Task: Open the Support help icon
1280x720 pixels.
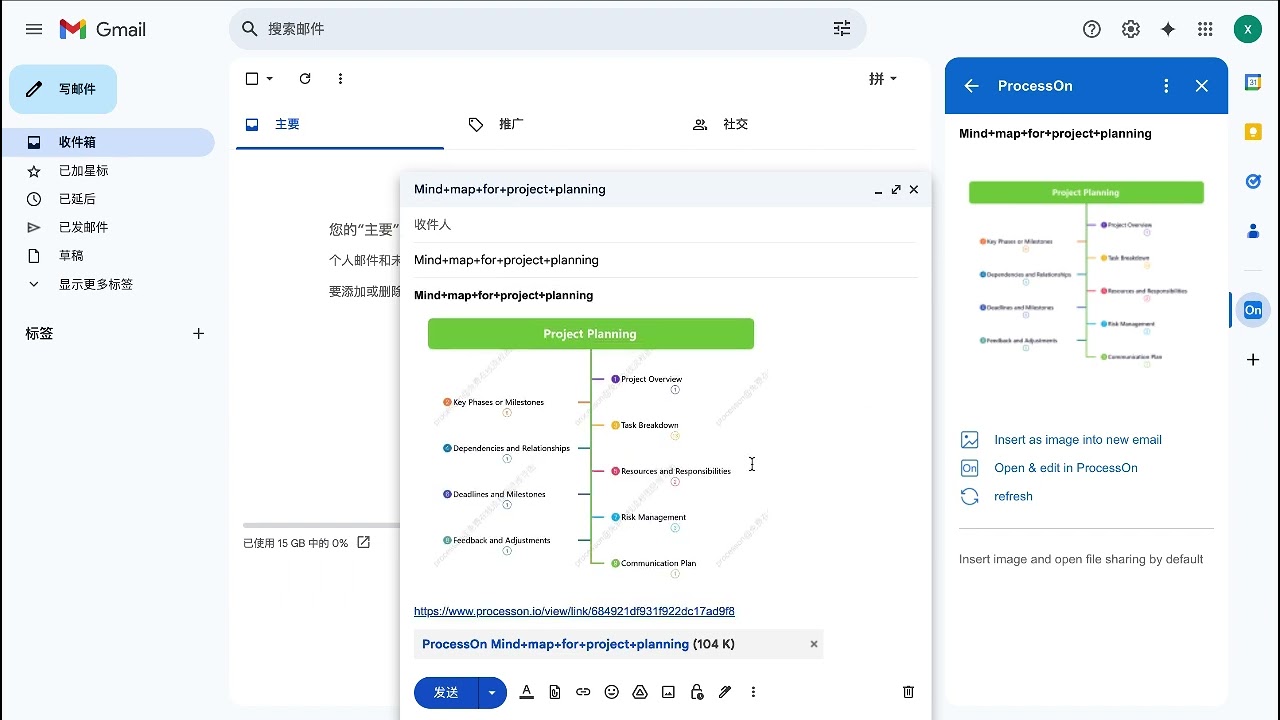Action: (1092, 29)
